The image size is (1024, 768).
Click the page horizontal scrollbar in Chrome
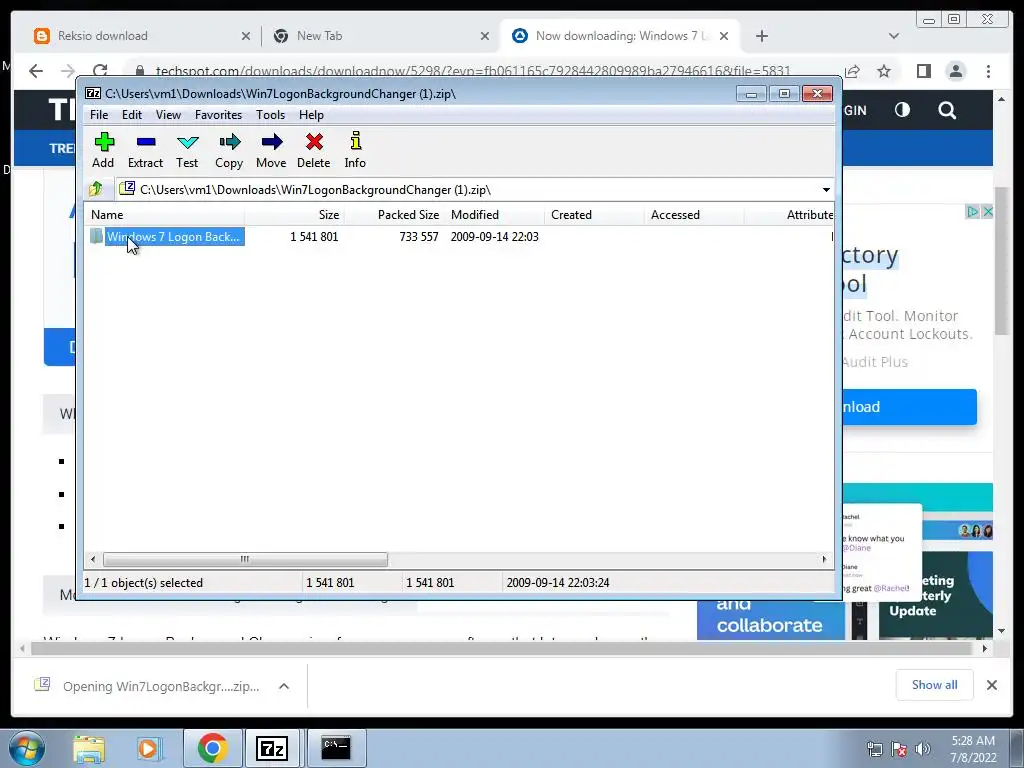[x=503, y=648]
